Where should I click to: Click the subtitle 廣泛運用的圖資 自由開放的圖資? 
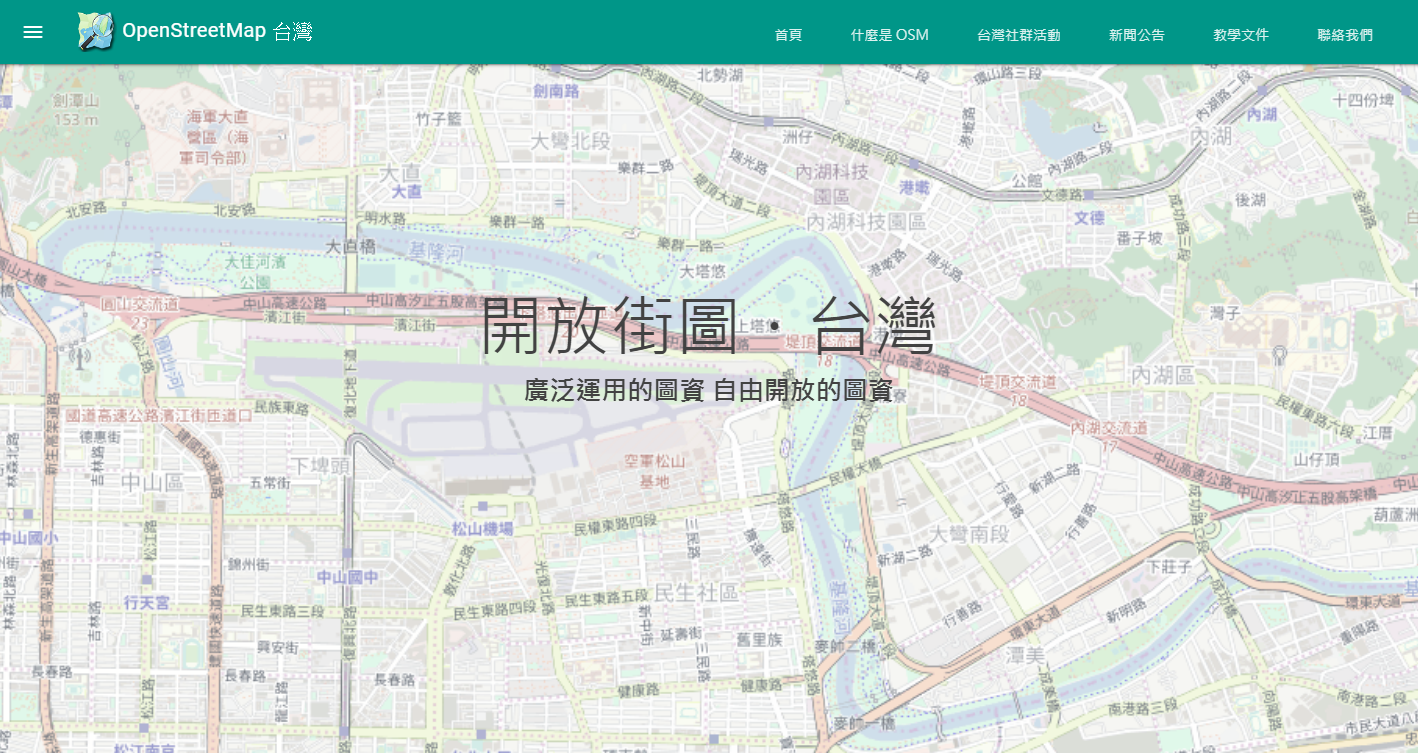tap(708, 390)
